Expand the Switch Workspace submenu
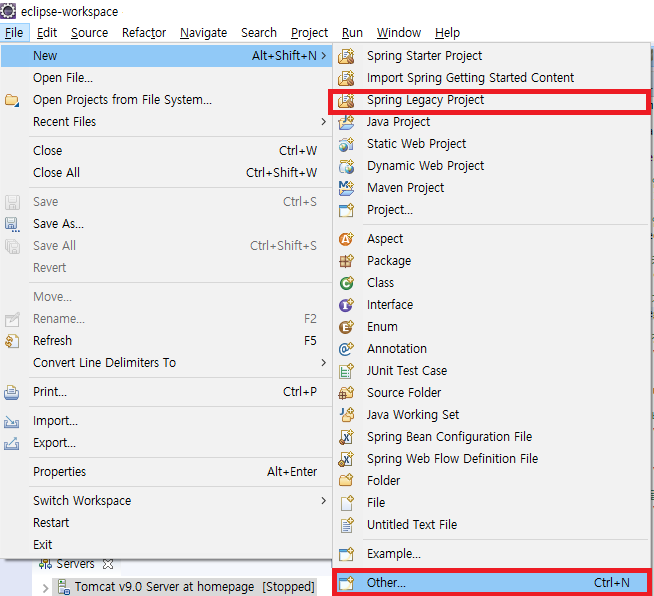 coord(324,500)
